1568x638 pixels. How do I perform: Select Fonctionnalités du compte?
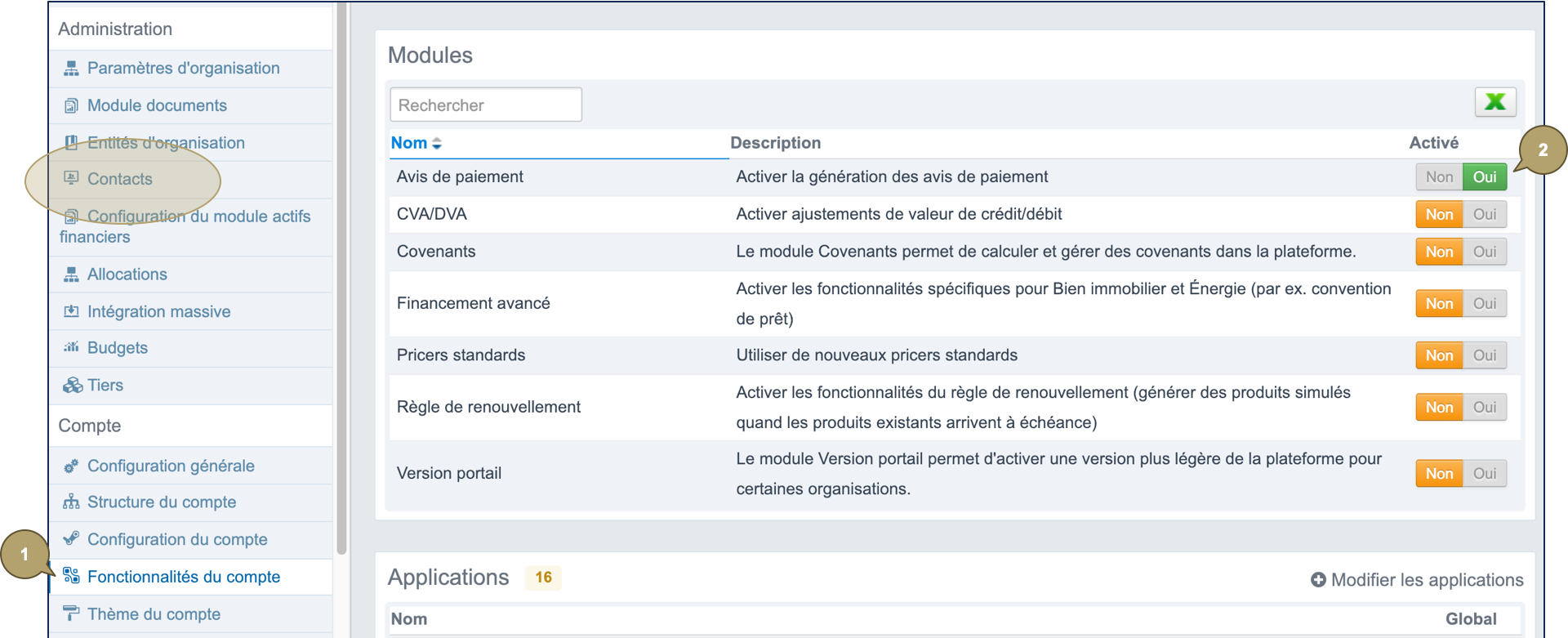pyautogui.click(x=184, y=577)
